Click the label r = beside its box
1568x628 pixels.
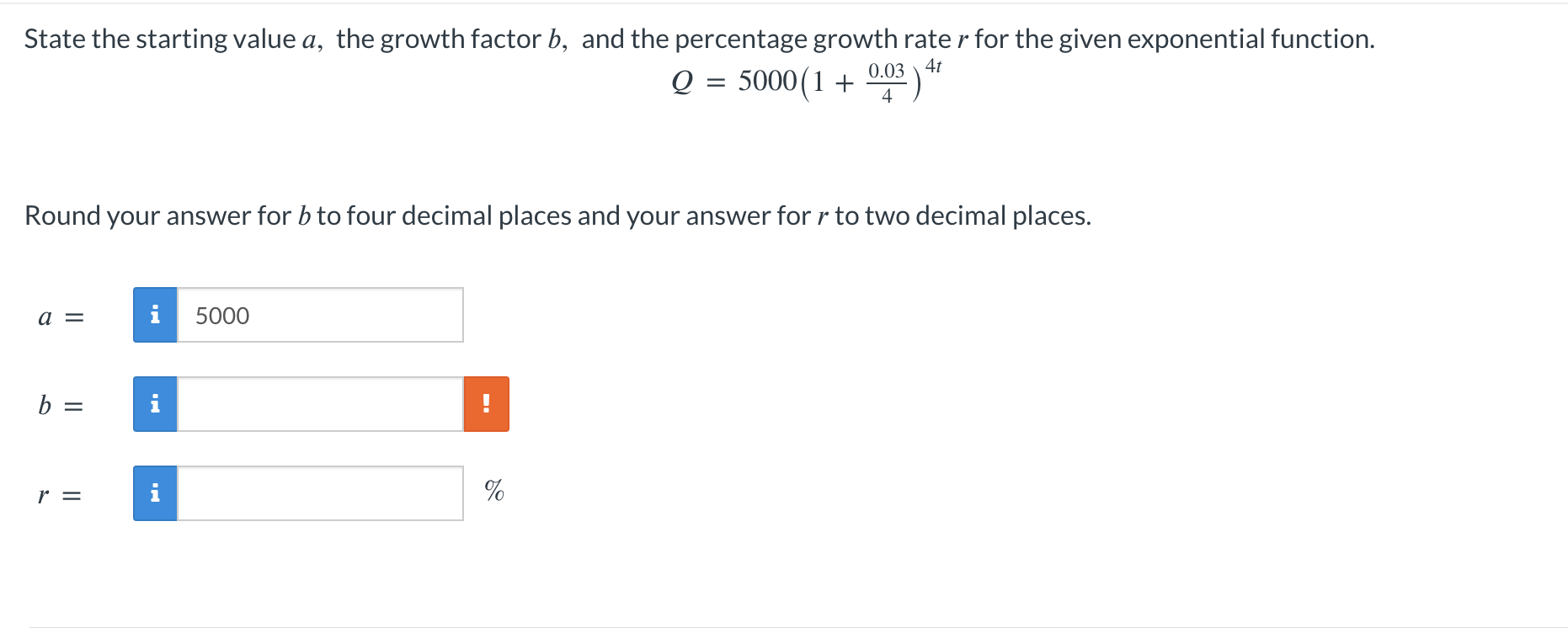tap(61, 495)
